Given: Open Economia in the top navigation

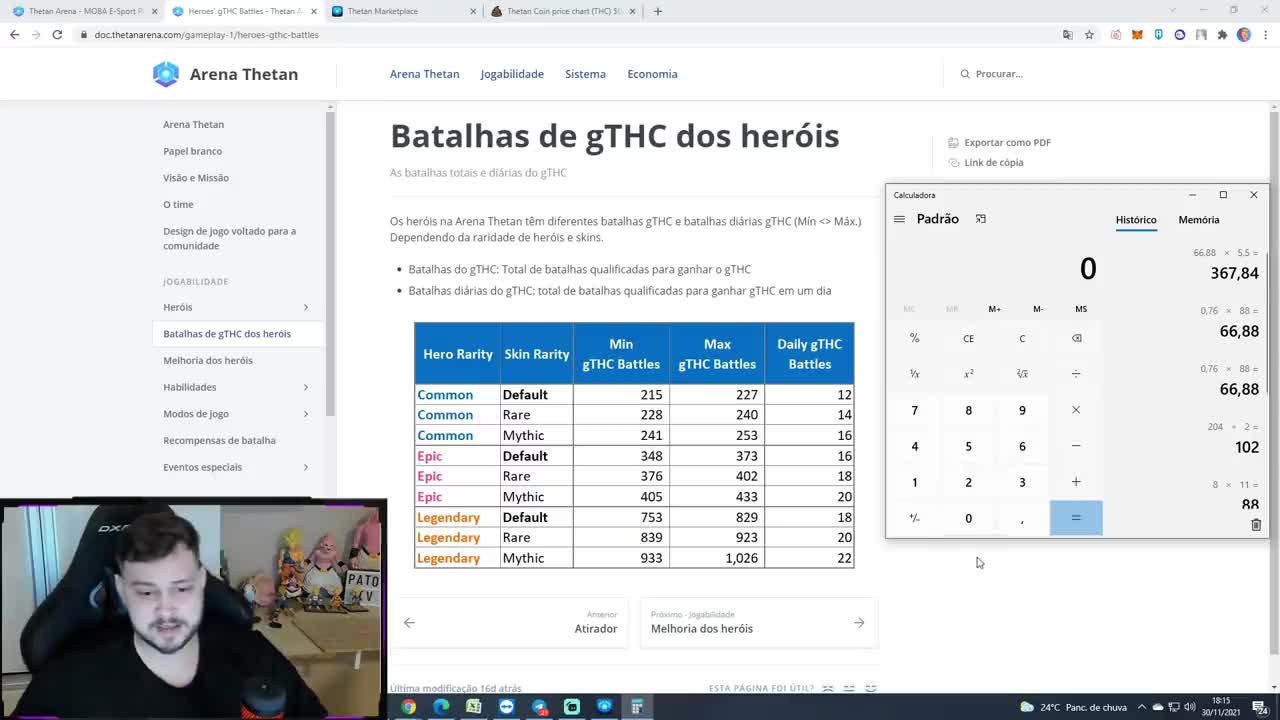Looking at the screenshot, I should point(652,74).
